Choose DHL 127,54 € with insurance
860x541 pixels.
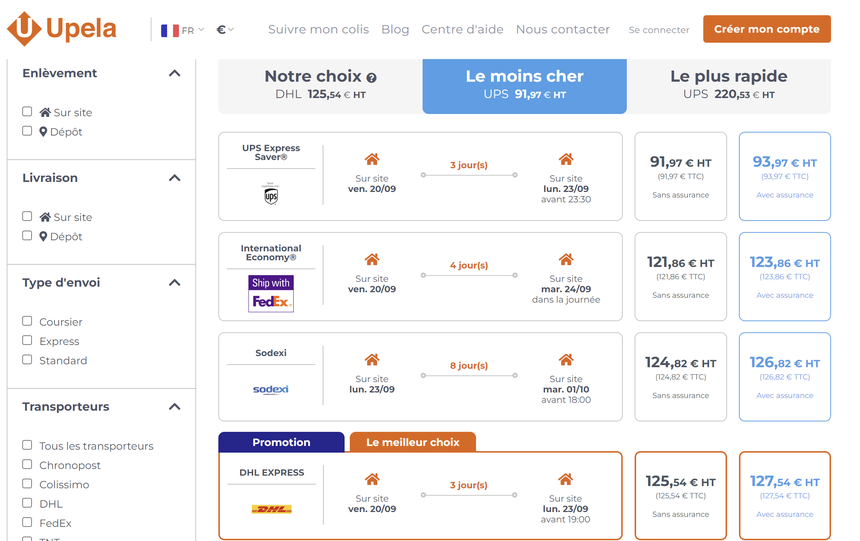pyautogui.click(x=784, y=496)
